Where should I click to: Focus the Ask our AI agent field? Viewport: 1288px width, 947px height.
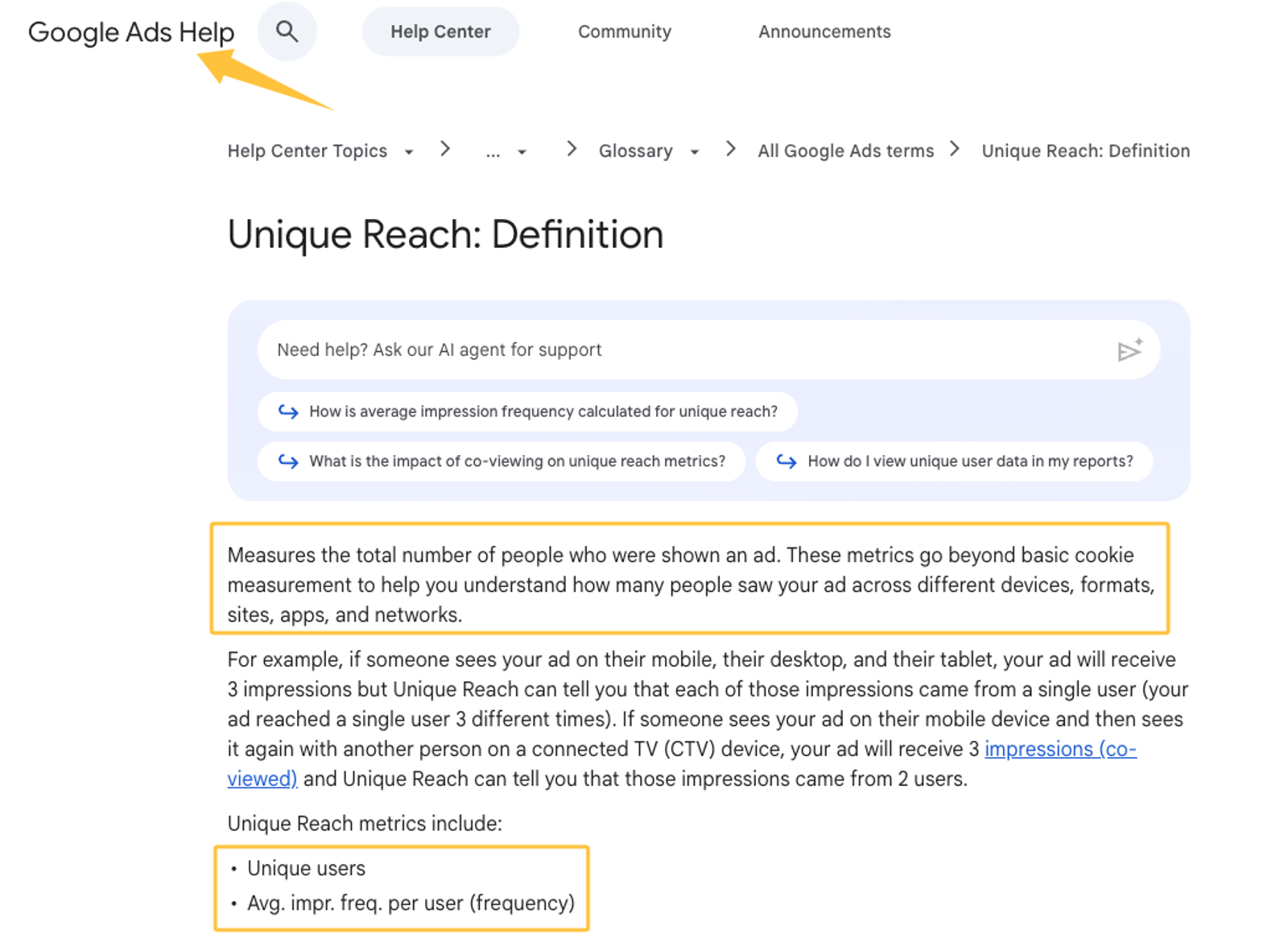pos(708,349)
